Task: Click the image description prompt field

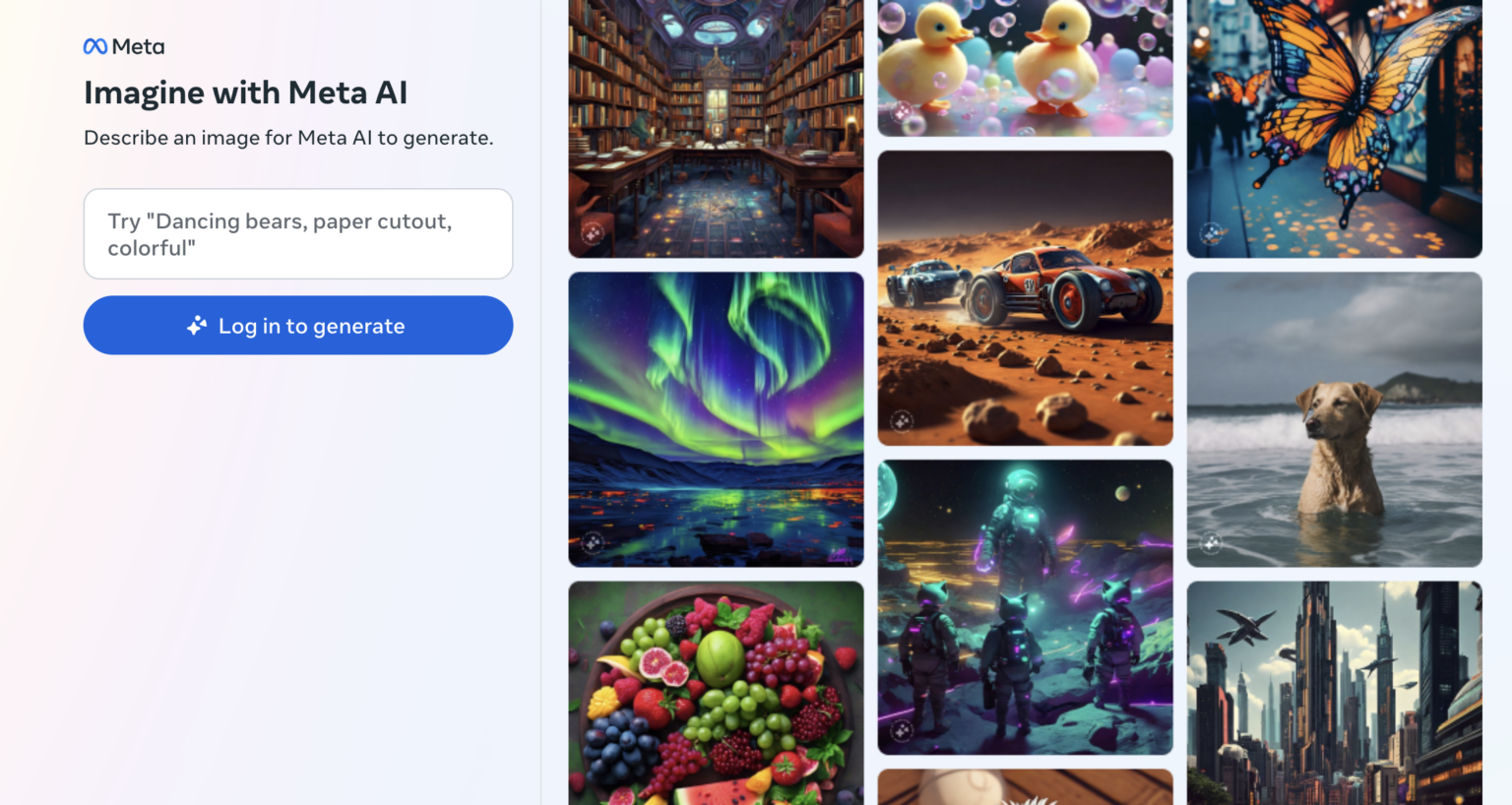Action: [x=298, y=234]
